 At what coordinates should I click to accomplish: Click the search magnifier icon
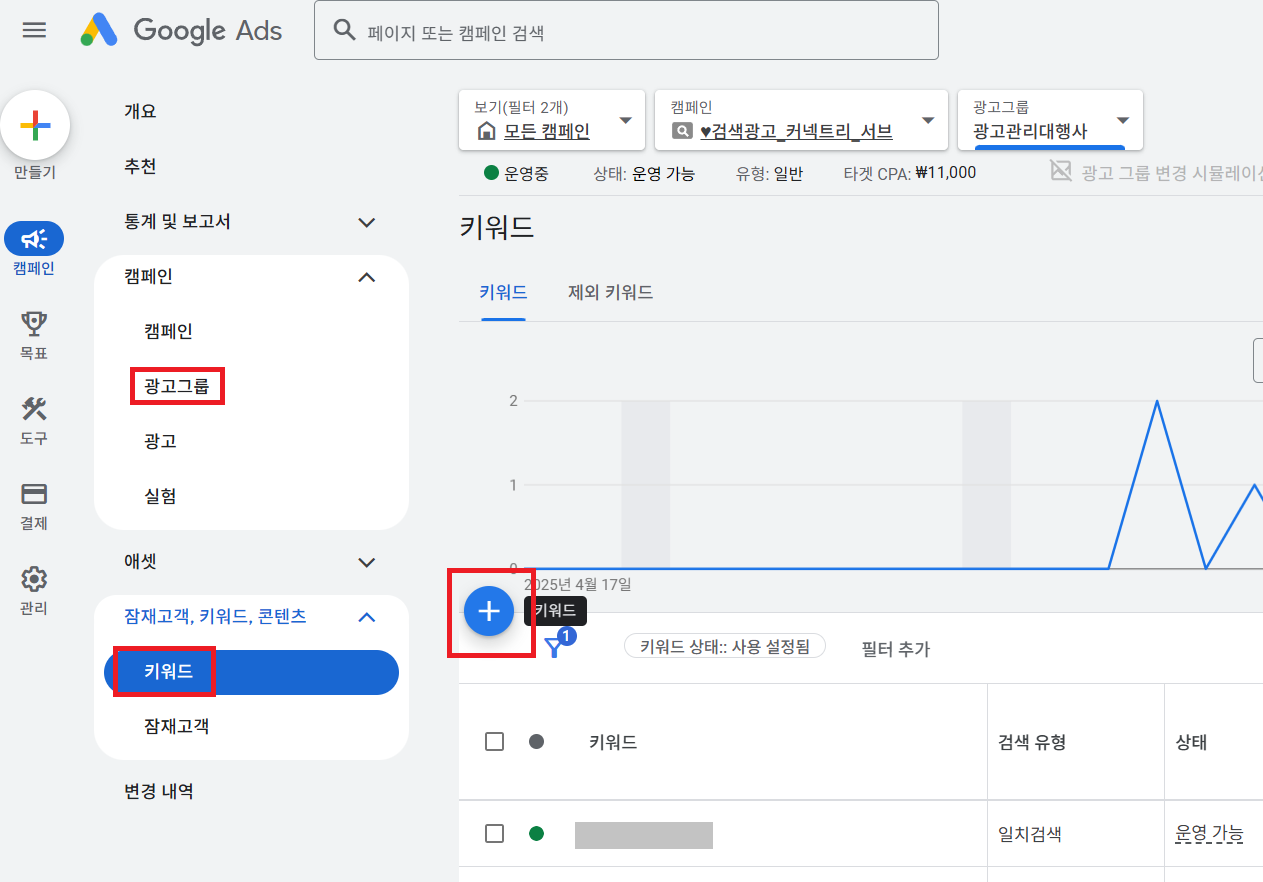[x=344, y=30]
